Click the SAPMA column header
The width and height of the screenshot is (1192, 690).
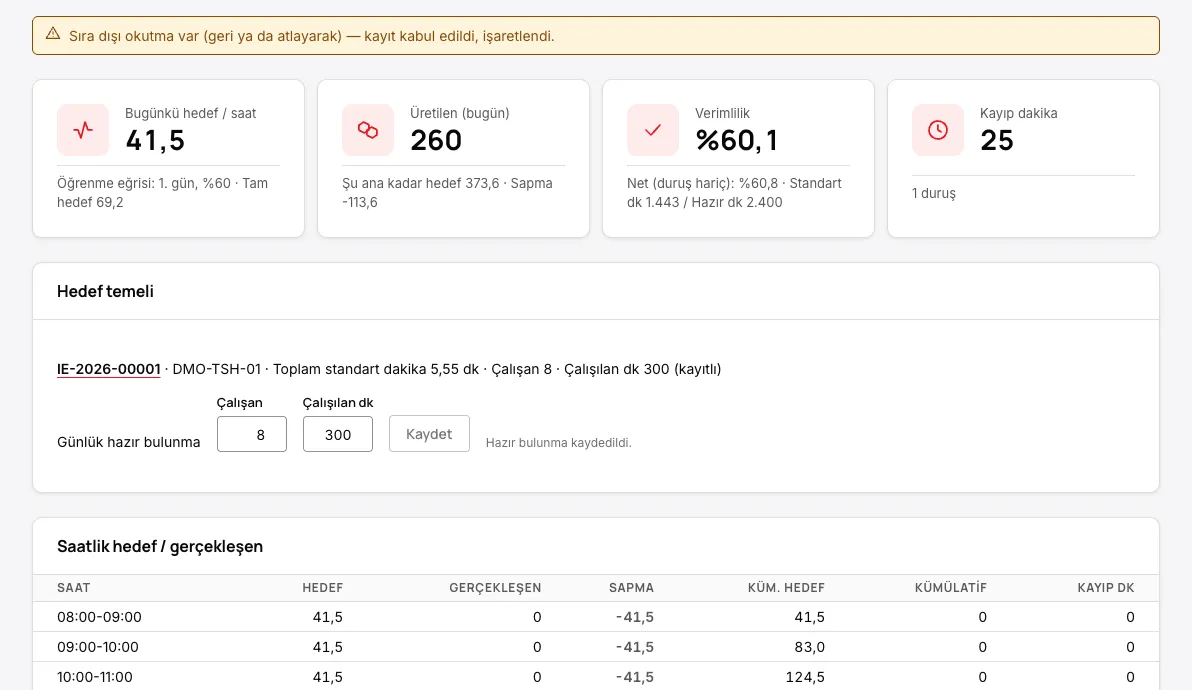[x=631, y=587]
